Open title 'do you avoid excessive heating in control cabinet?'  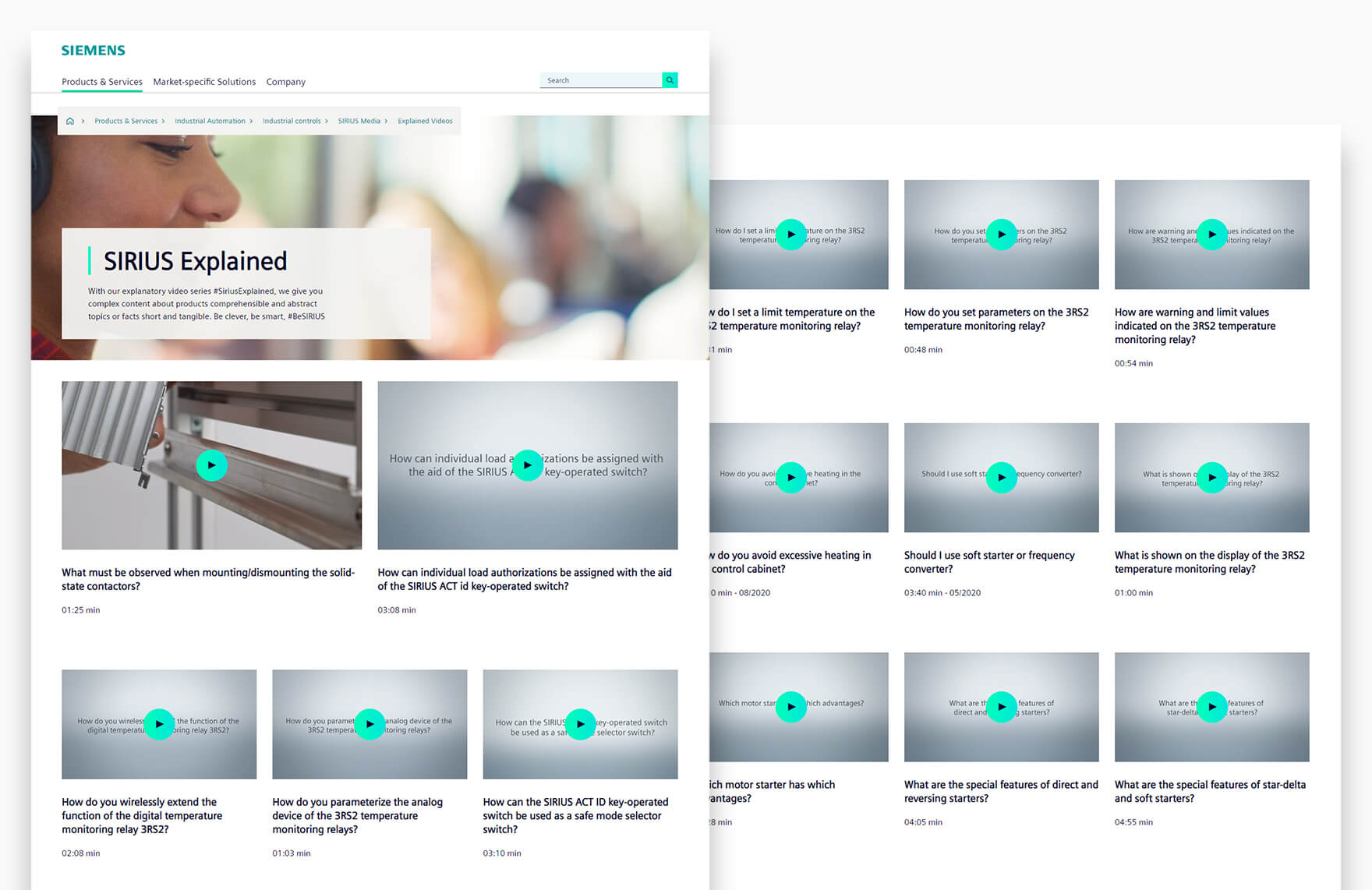pyautogui.click(x=790, y=562)
